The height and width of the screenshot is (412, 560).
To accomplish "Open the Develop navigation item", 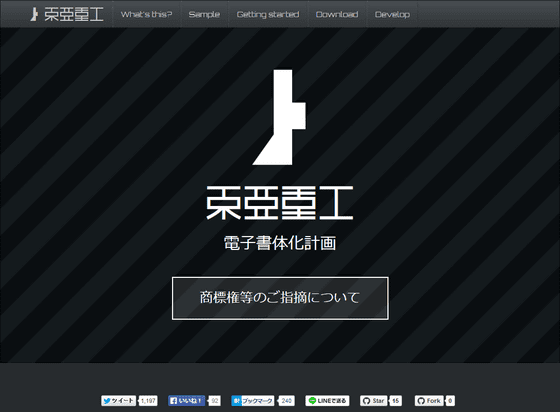I will point(392,14).
